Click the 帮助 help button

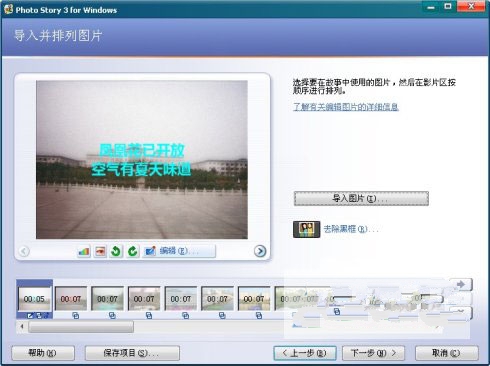[43, 353]
